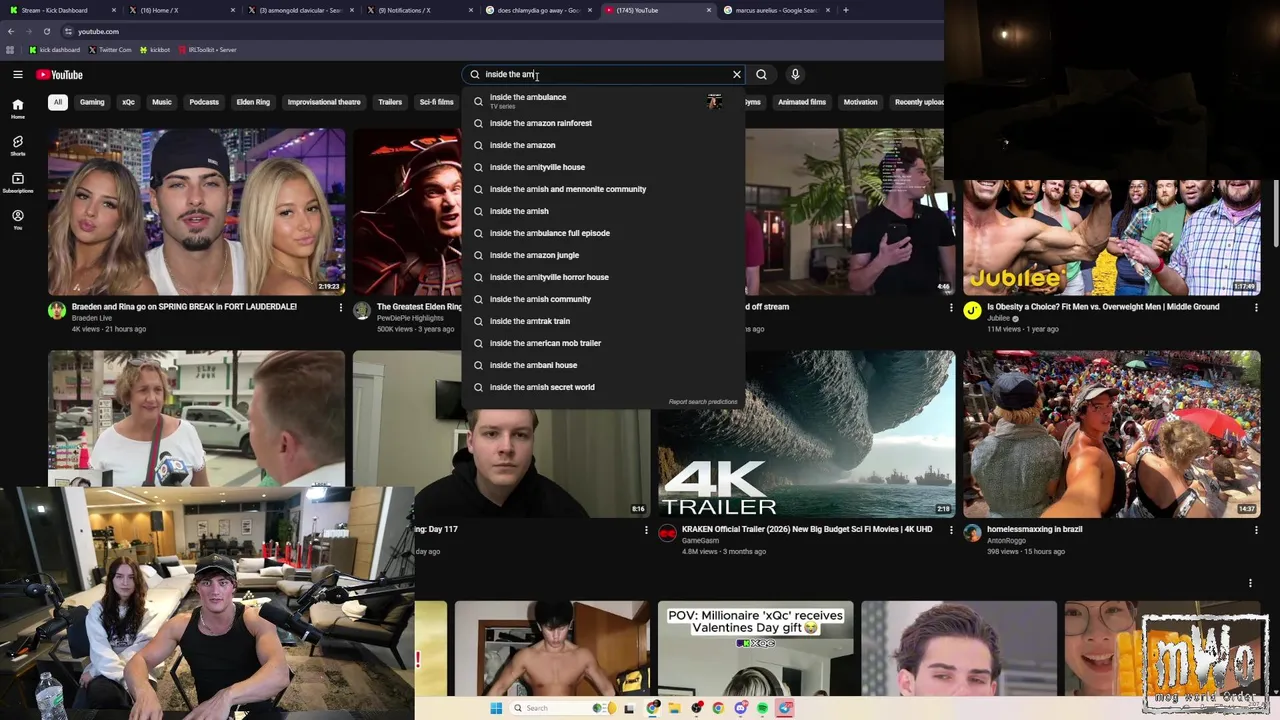Open menu for Braeden and Rina video
The height and width of the screenshot is (720, 1280).
pos(340,308)
